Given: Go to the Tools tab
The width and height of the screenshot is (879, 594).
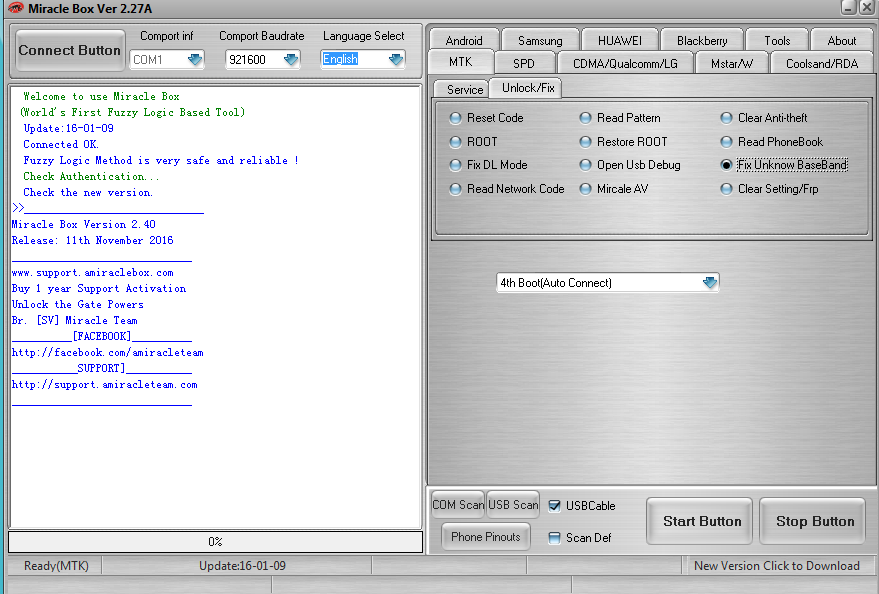Looking at the screenshot, I should pyautogui.click(x=777, y=41).
